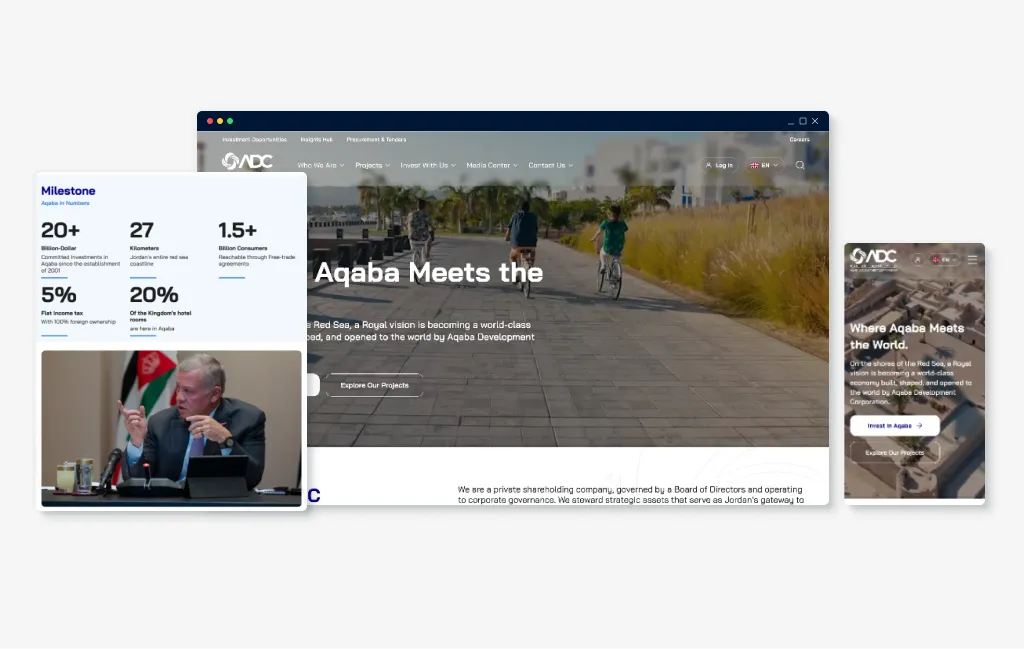Click the Invest in Aqaba button on mobile
The image size is (1024, 649).
[x=894, y=426]
